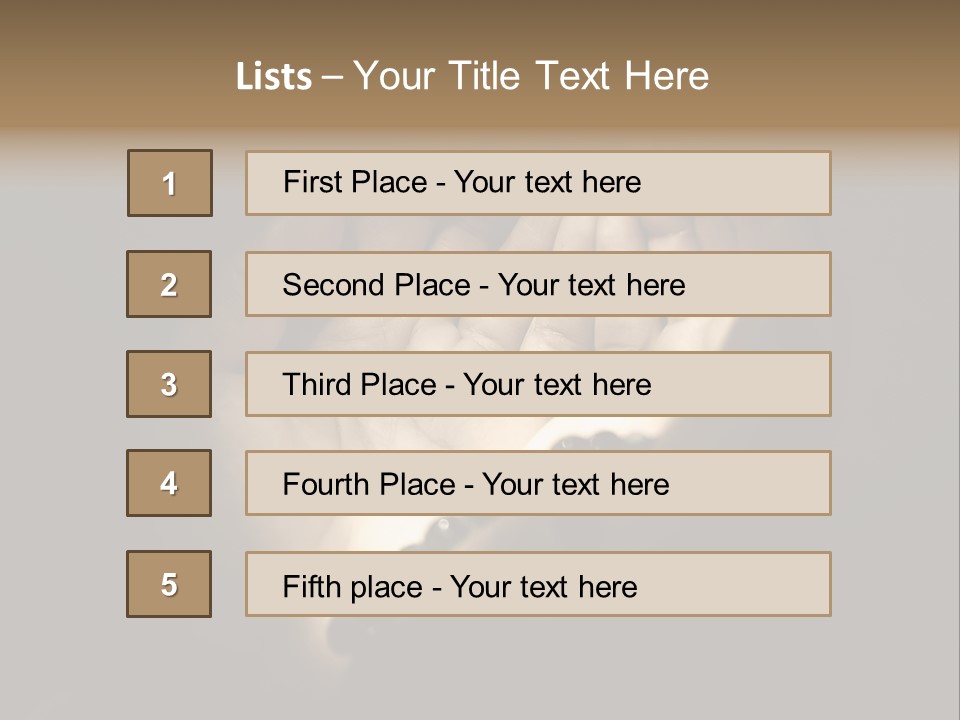
Task: Click the word 'Fourth' in list
Action: (x=325, y=484)
